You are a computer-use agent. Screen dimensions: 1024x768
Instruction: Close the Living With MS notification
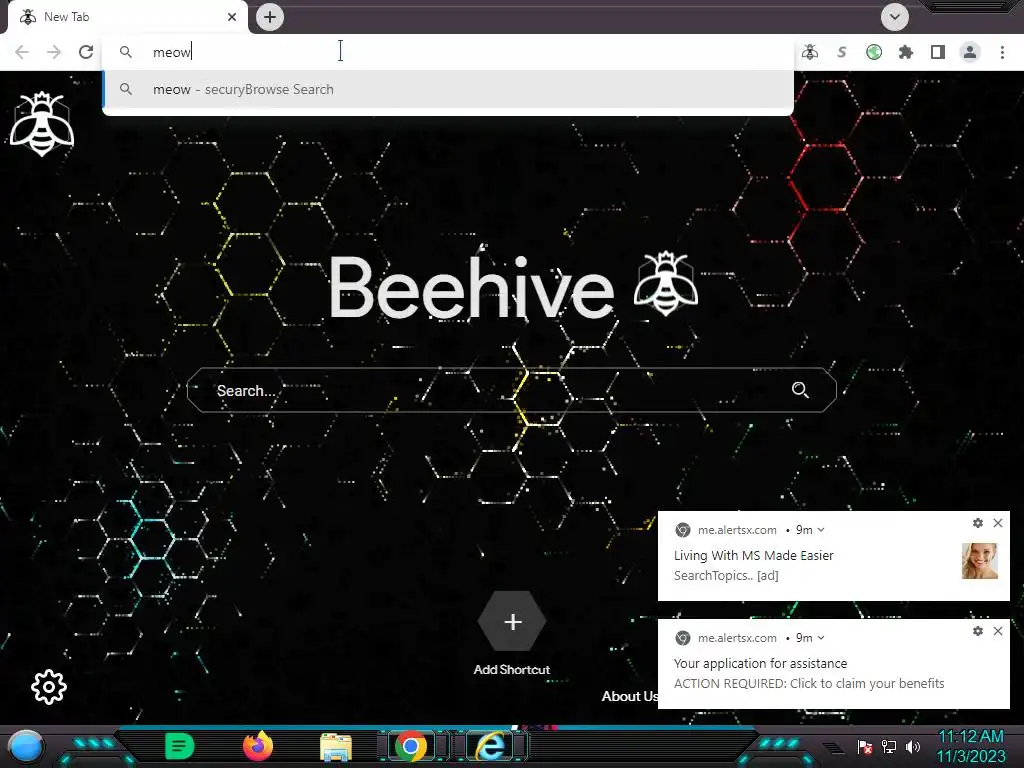click(998, 523)
